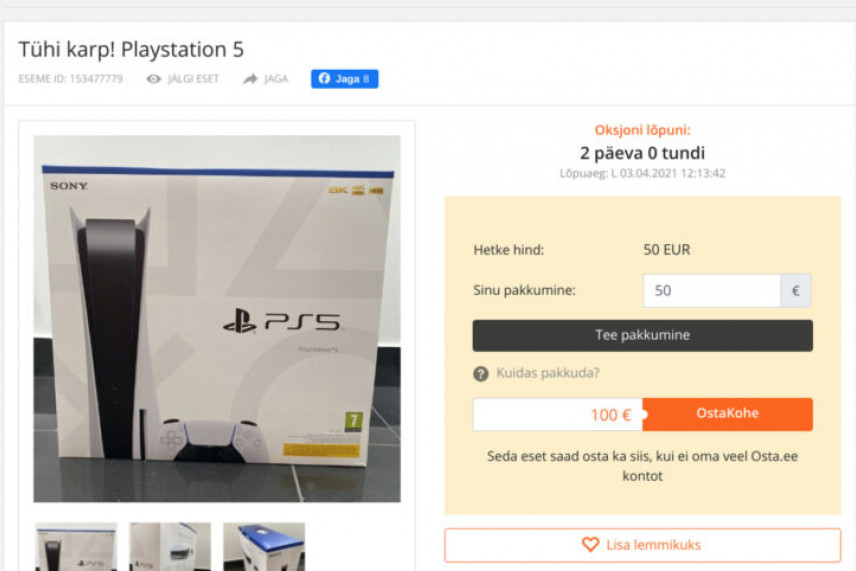Image resolution: width=856 pixels, height=571 pixels.
Task: Click the Sinu pakkumine bid input field
Action: pos(712,290)
